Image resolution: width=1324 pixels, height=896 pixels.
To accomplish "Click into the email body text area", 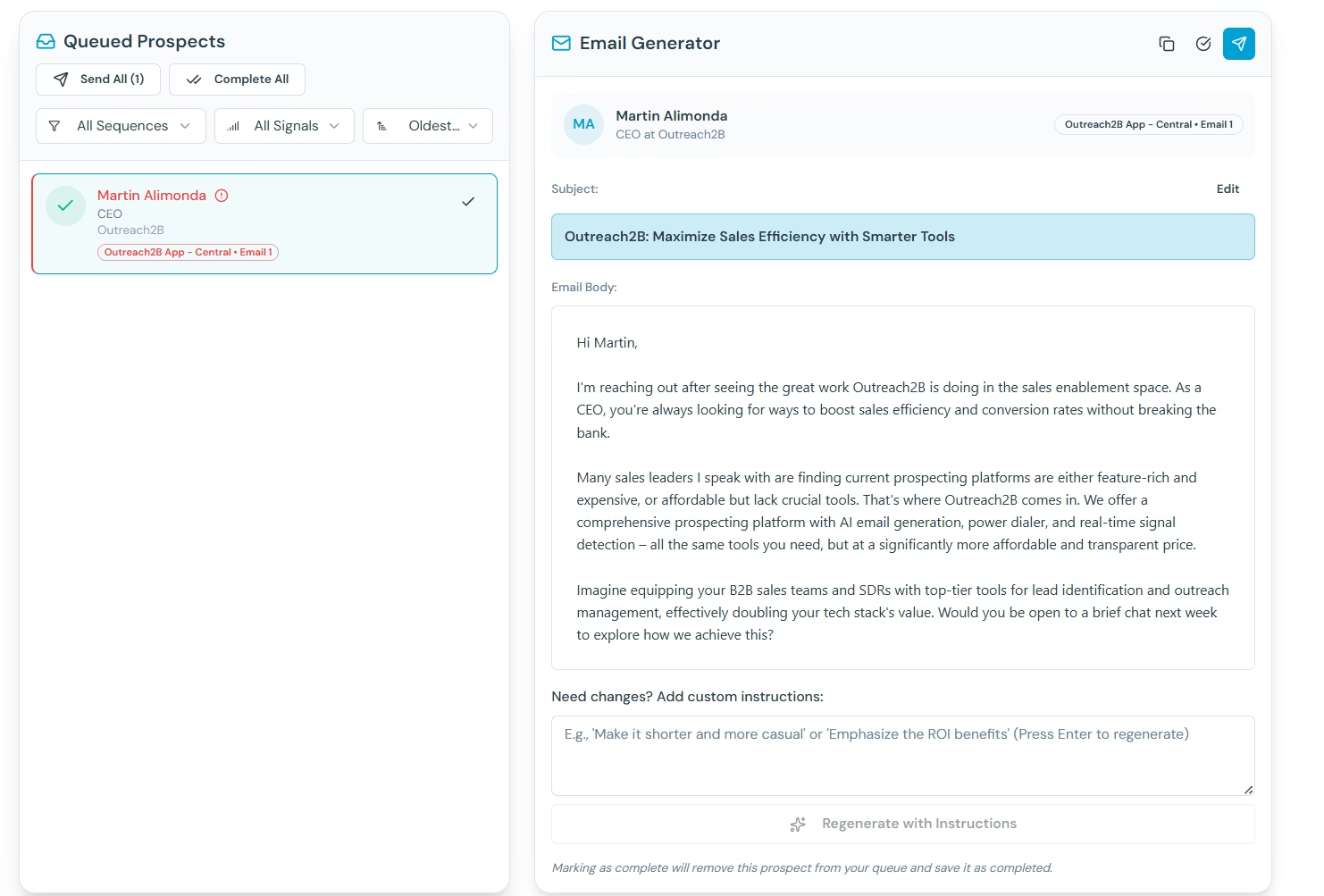I will pos(902,488).
